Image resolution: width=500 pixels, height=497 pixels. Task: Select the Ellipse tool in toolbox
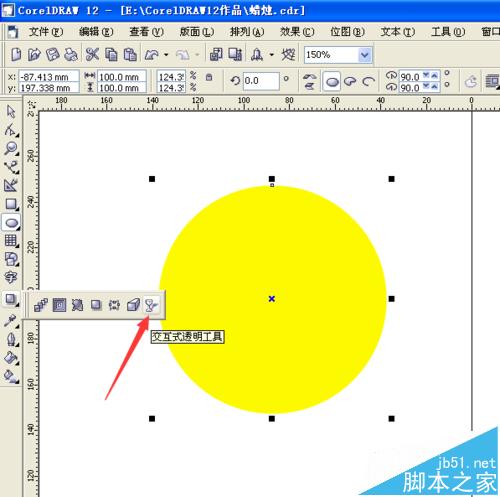point(12,222)
